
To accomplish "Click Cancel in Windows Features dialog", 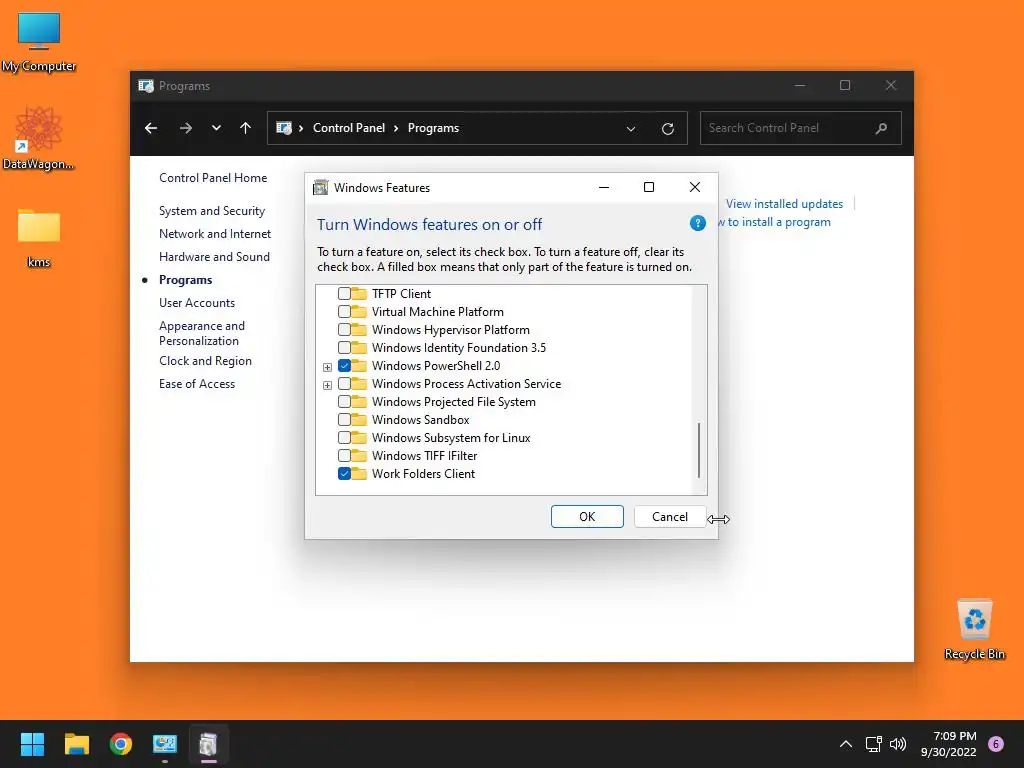I will 669,517.
